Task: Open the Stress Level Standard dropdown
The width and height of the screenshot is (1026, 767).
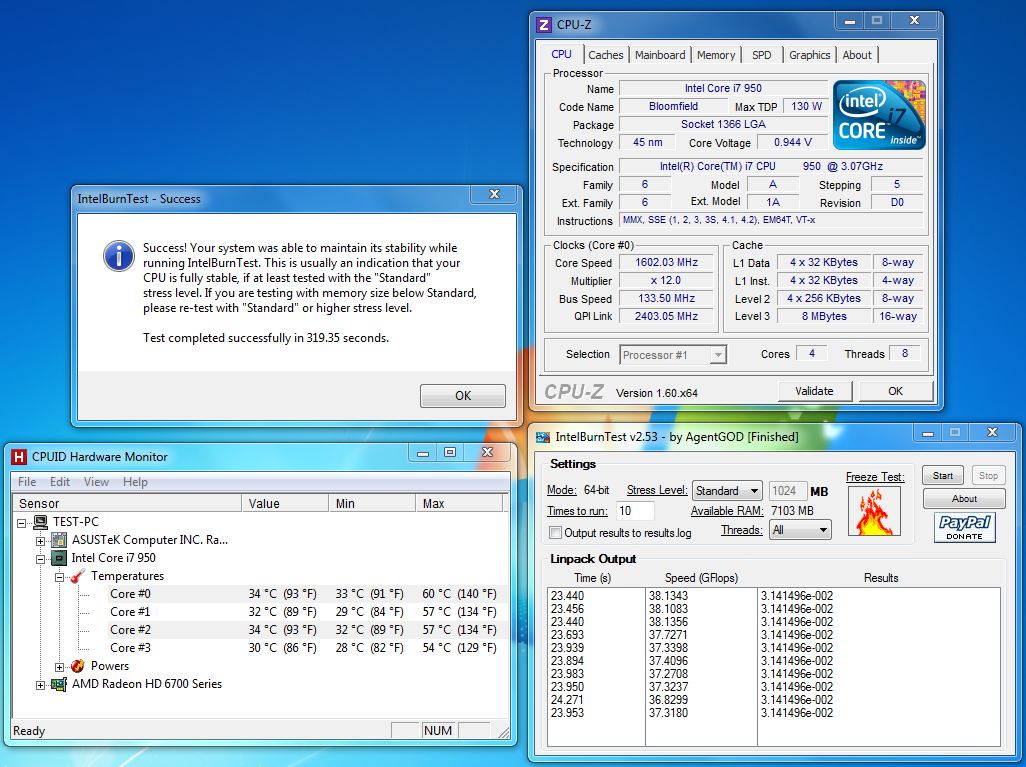Action: [726, 490]
